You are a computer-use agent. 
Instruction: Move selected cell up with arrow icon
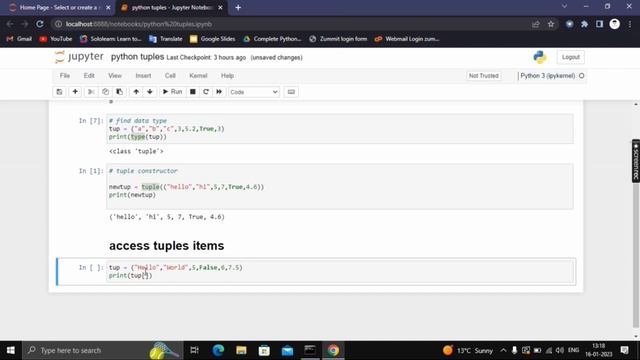pos(136,92)
